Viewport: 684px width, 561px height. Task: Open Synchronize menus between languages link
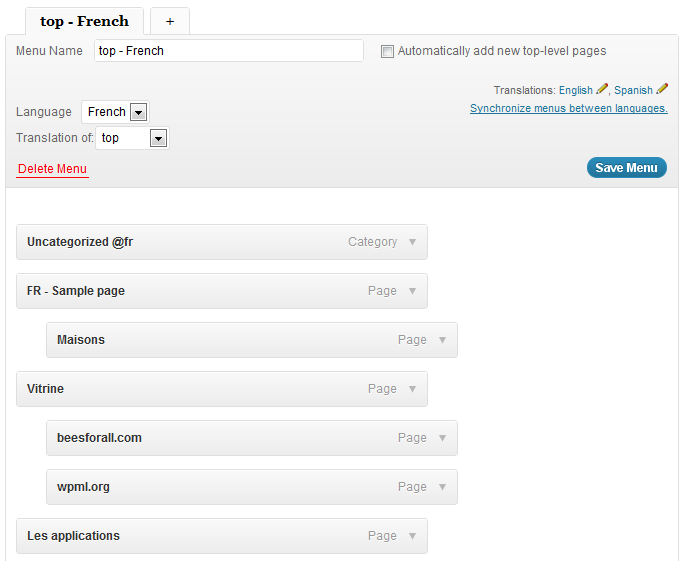click(569, 108)
